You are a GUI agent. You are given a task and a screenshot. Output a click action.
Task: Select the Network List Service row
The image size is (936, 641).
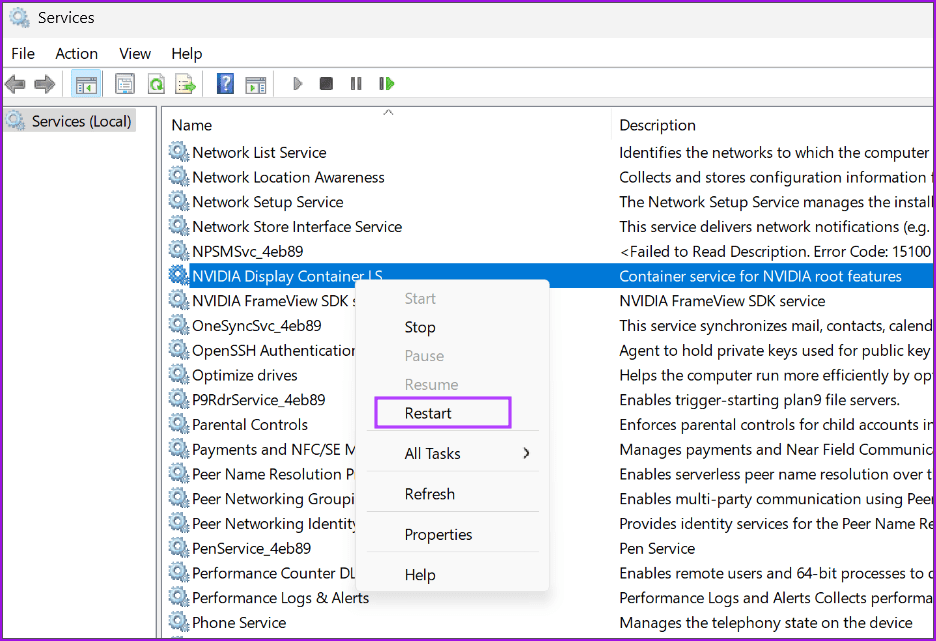tap(259, 152)
